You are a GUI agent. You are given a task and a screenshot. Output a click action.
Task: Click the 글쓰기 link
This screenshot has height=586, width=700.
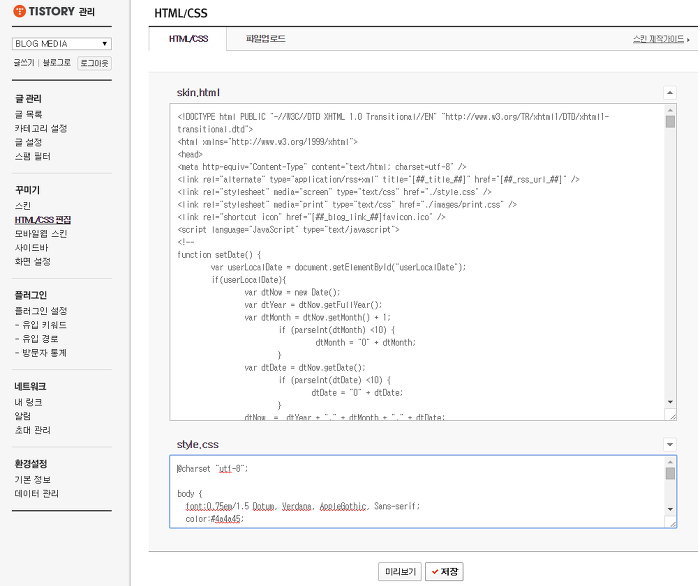[24, 63]
